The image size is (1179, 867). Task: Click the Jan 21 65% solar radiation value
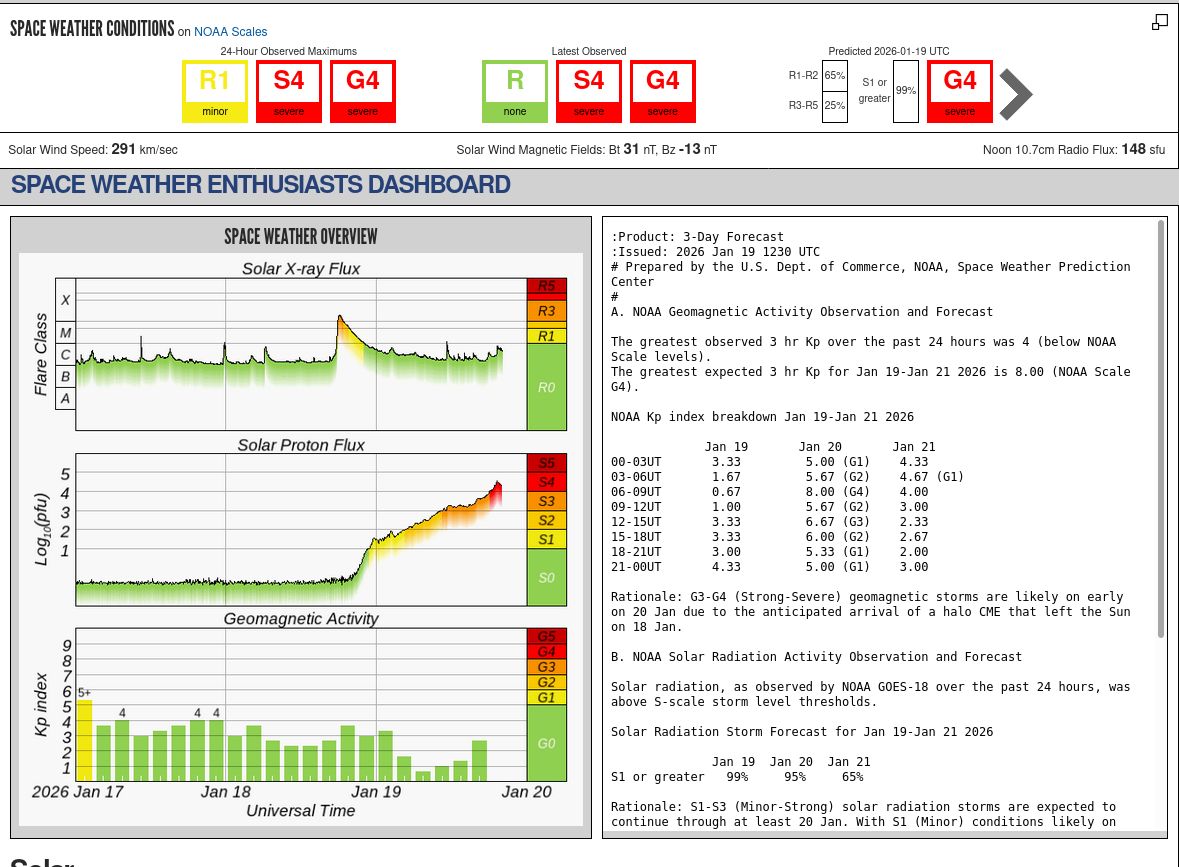tap(853, 777)
